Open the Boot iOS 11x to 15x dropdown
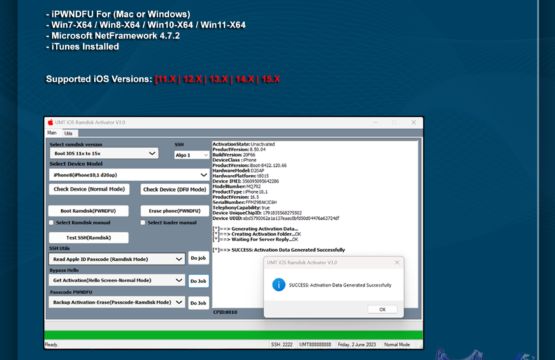This screenshot has width=555, height=360. pos(104,153)
